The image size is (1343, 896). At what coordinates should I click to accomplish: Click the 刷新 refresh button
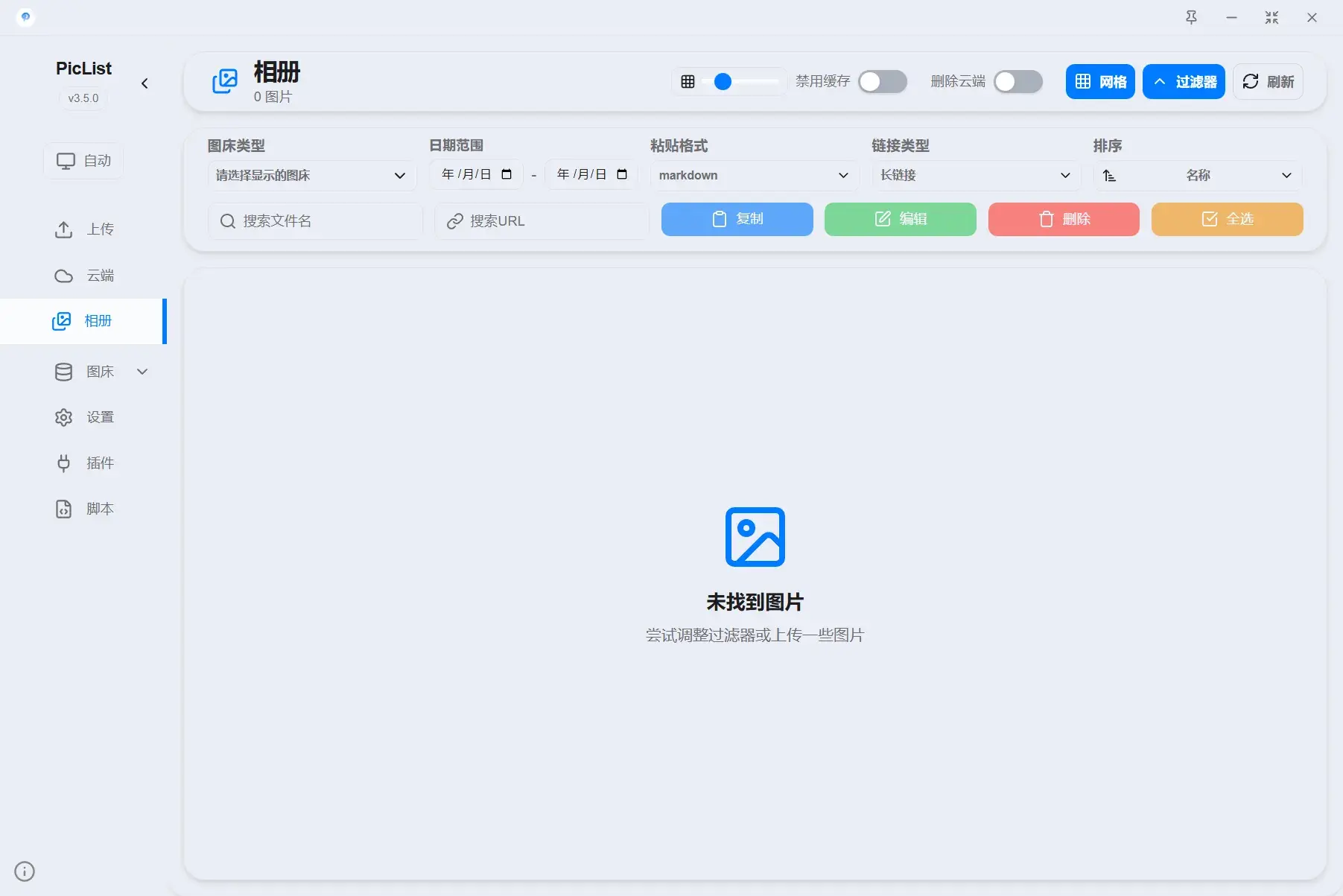click(x=1268, y=82)
